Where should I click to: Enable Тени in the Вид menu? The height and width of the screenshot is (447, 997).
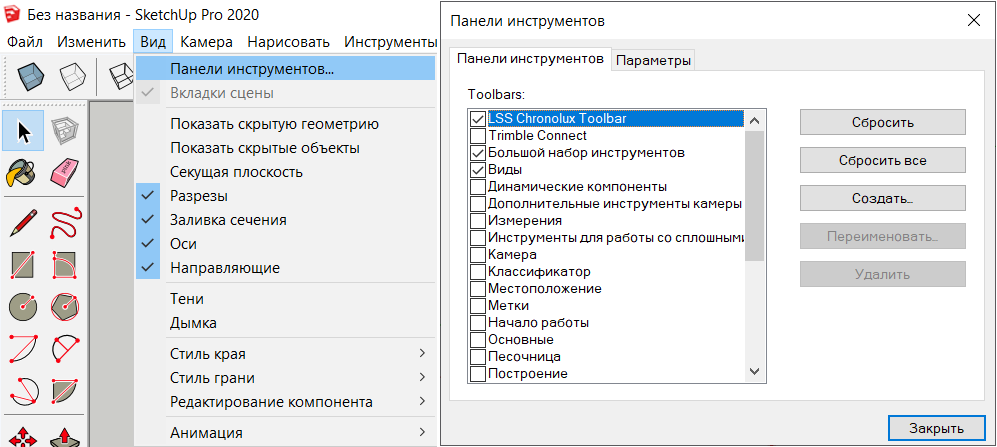pyautogui.click(x=285, y=299)
